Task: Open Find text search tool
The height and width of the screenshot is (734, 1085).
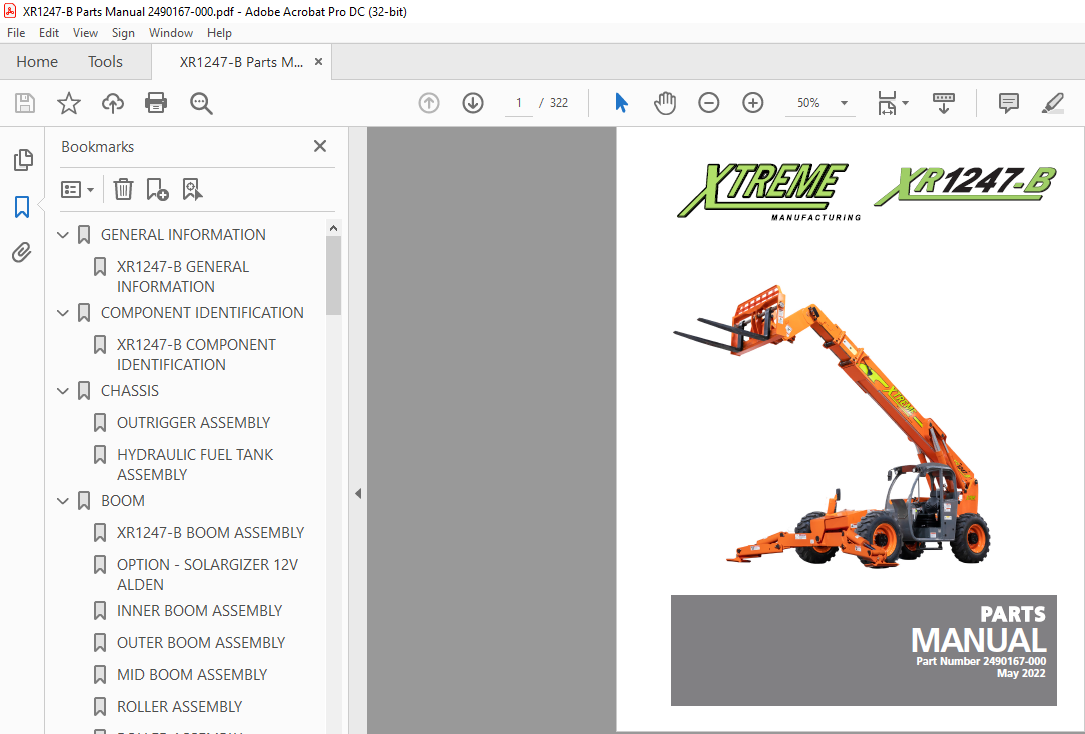Action: click(201, 103)
